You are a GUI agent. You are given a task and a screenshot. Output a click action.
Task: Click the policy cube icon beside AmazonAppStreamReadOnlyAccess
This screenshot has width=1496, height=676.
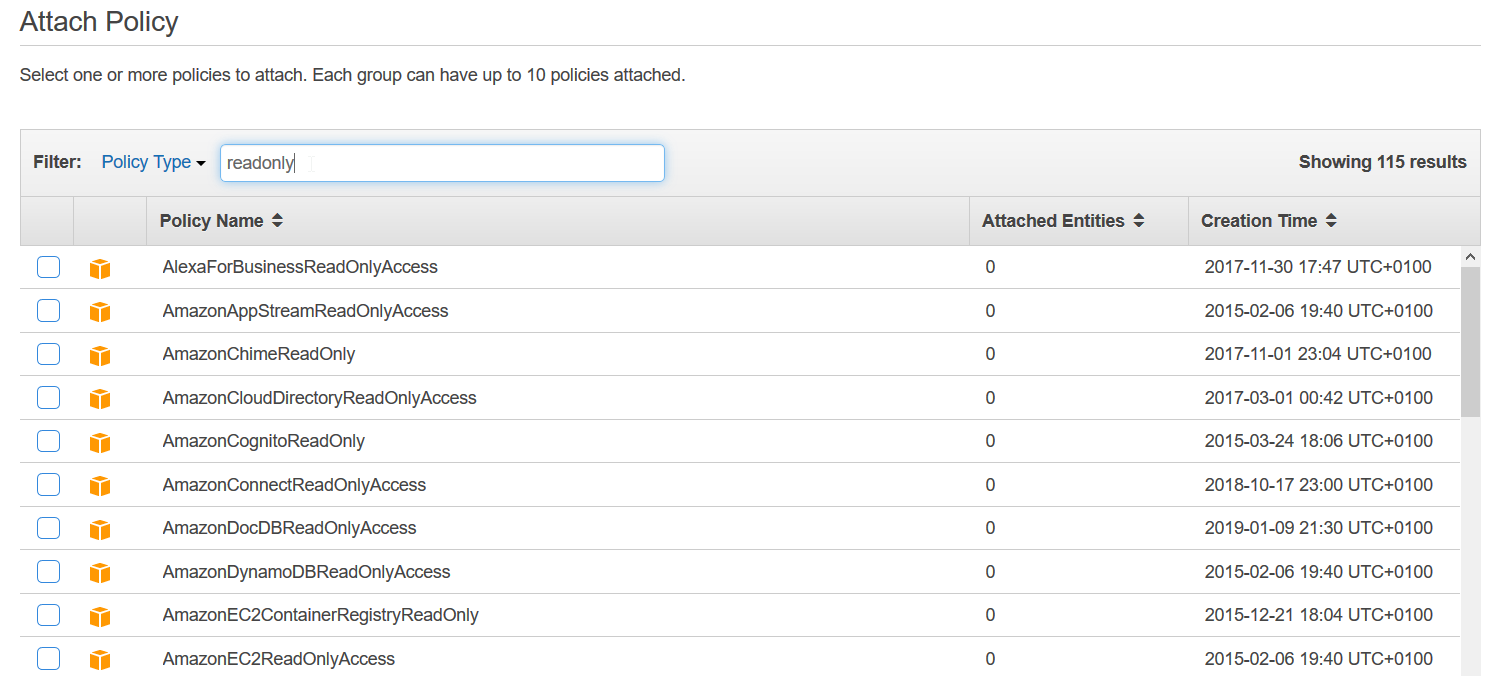click(x=99, y=312)
